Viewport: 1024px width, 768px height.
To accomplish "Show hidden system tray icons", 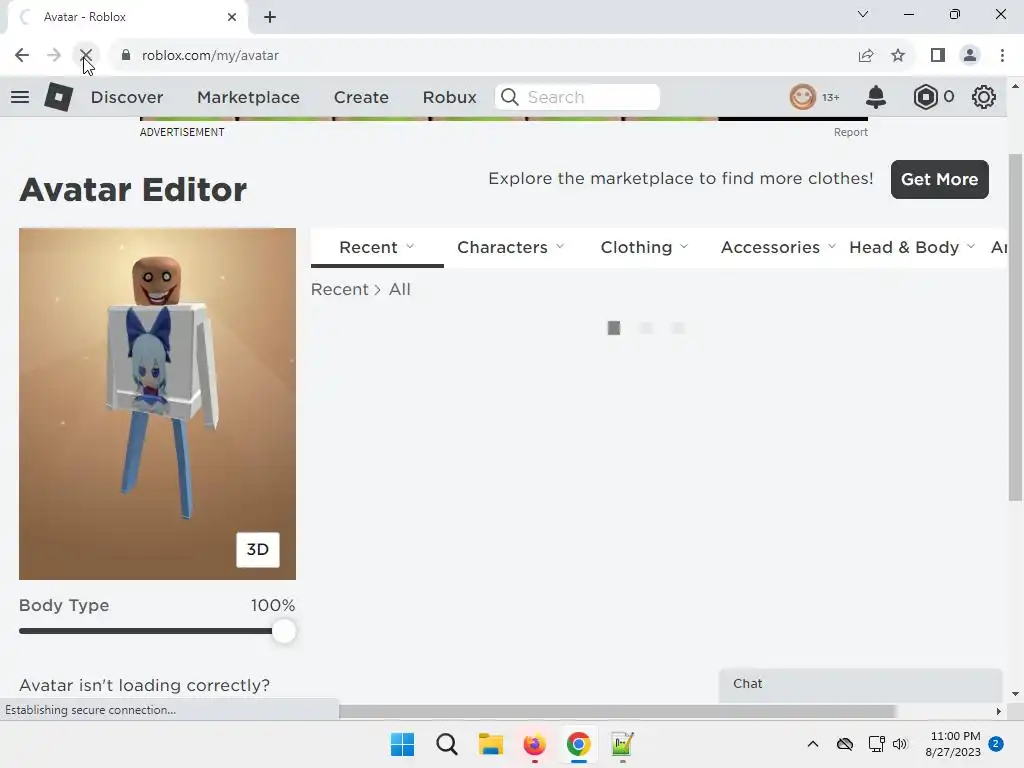I will [812, 744].
